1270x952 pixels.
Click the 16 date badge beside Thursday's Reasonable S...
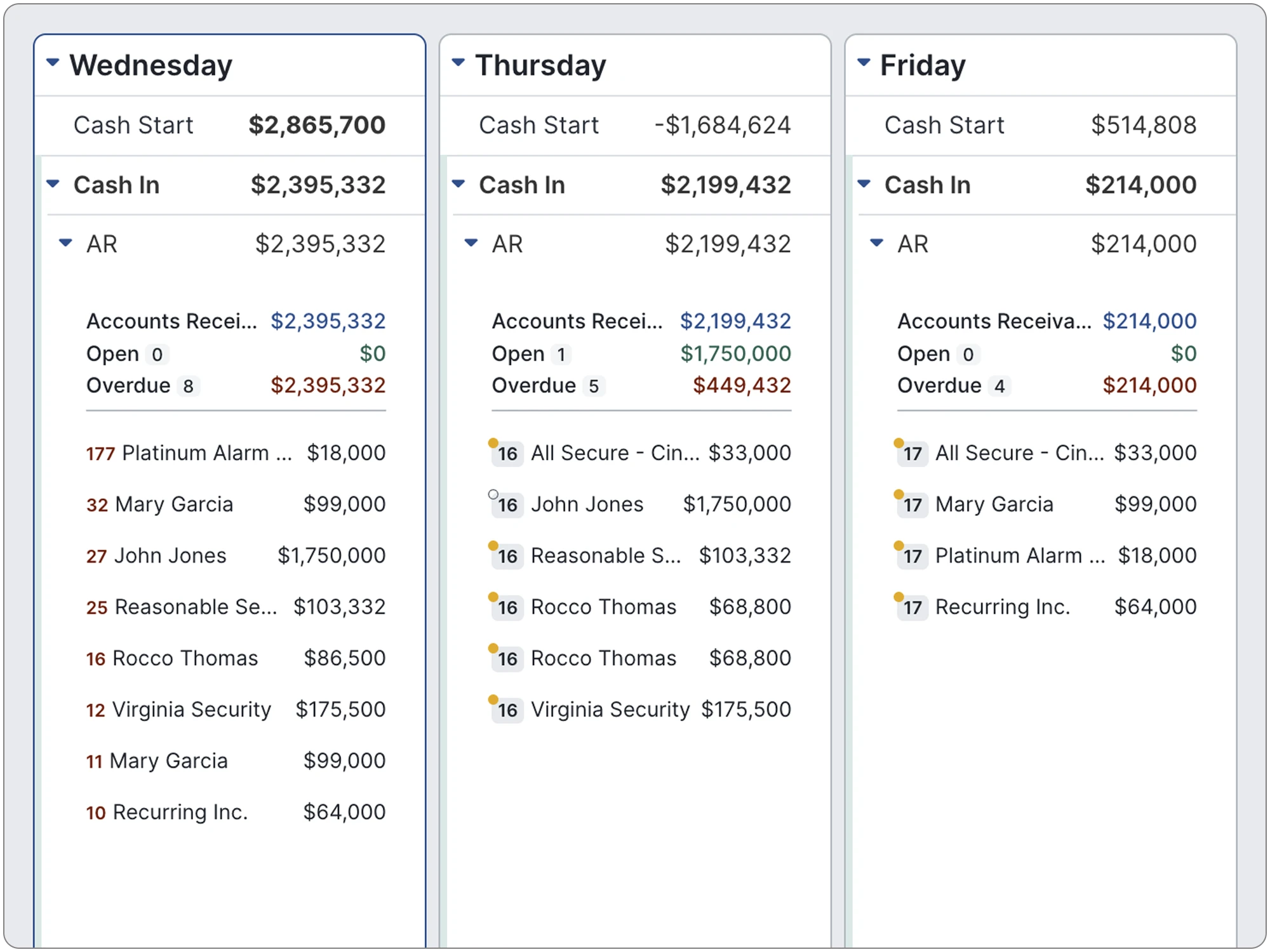coord(507,556)
